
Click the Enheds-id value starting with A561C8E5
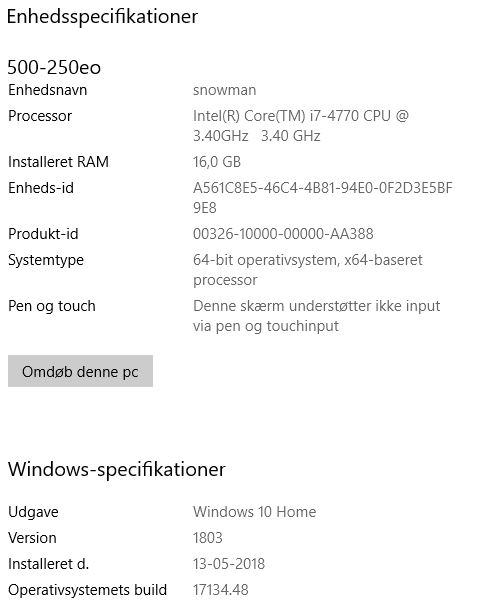coord(323,198)
